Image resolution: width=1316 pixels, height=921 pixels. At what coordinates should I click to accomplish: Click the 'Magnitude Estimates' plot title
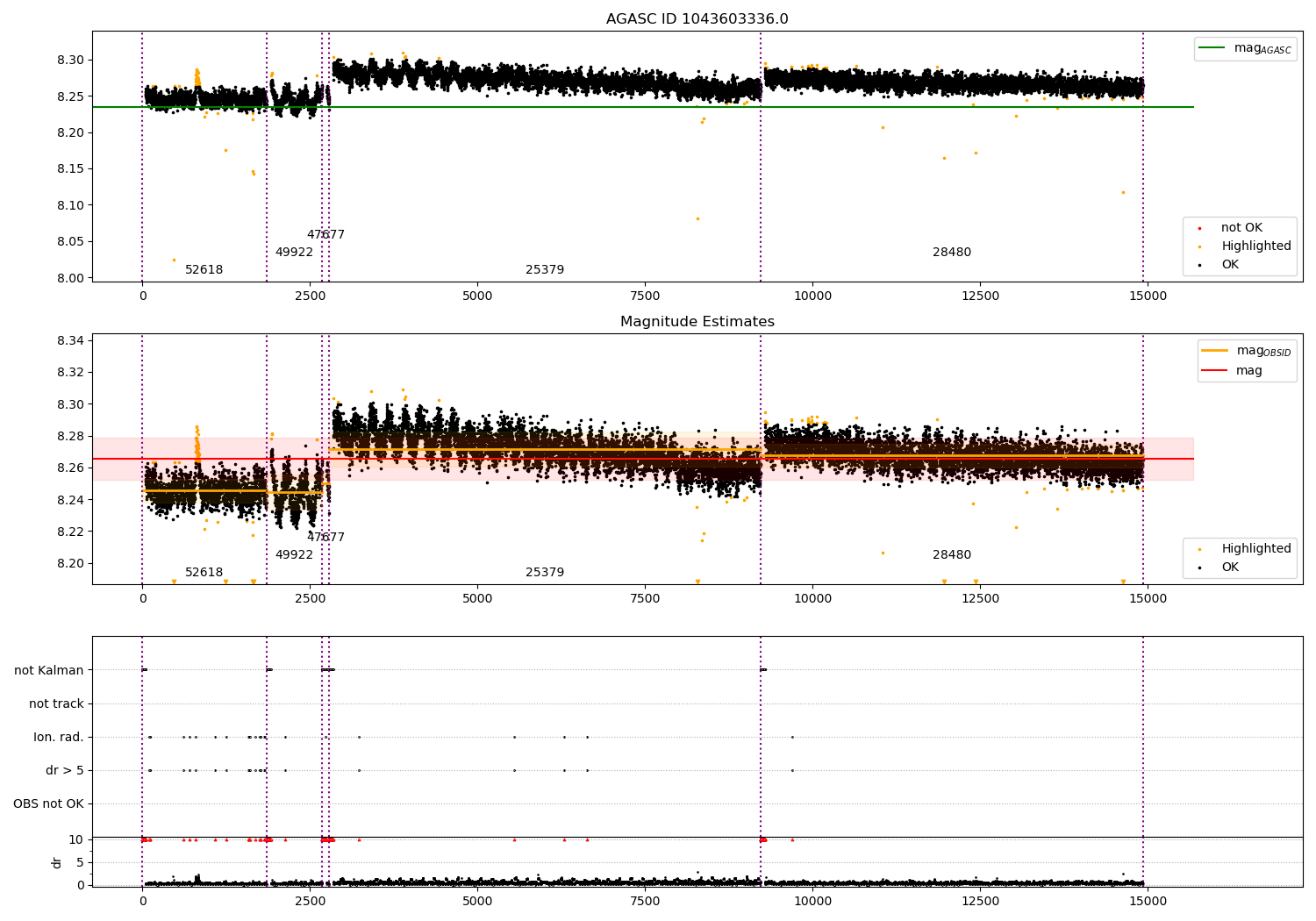[697, 322]
